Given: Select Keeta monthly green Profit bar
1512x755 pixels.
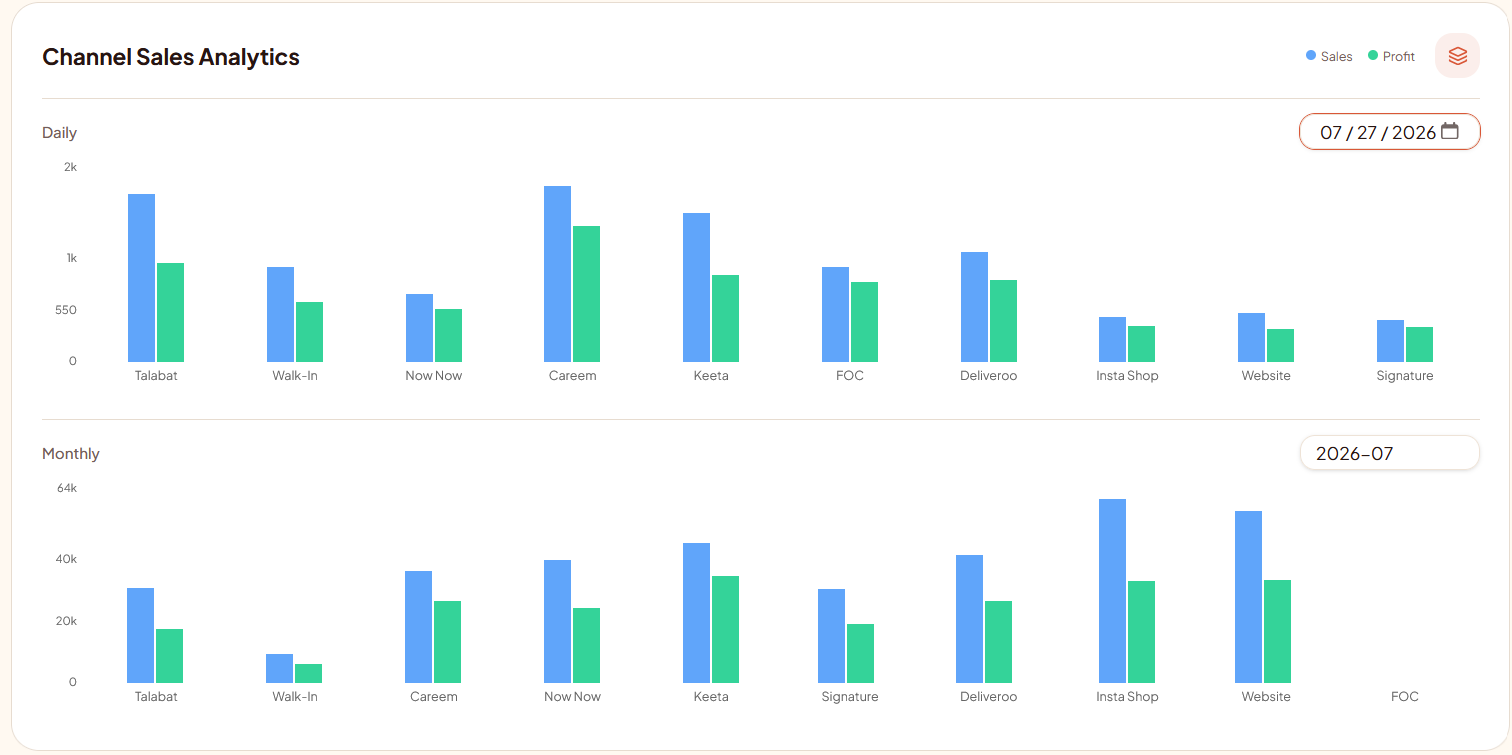Looking at the screenshot, I should pos(725,630).
